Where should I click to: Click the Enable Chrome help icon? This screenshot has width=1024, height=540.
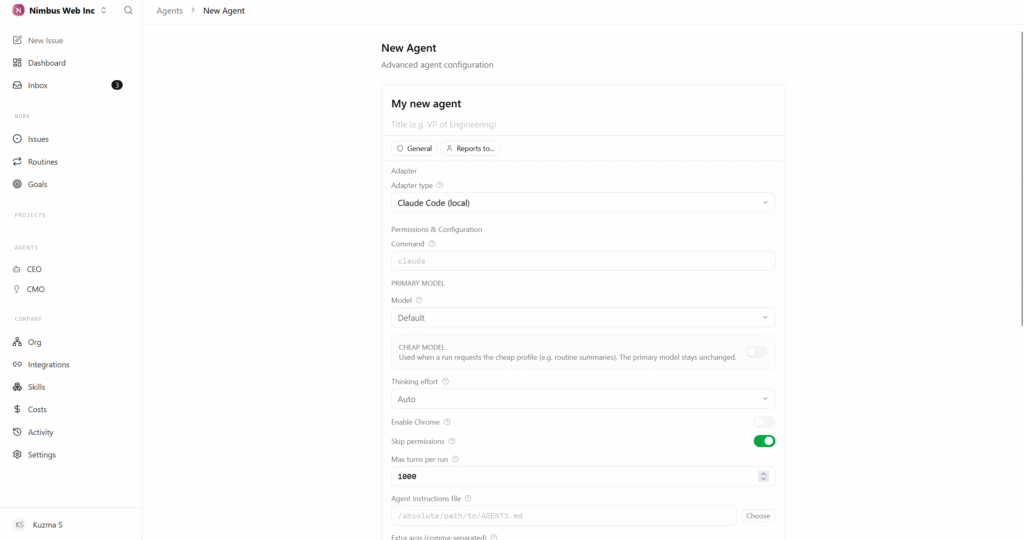447,422
